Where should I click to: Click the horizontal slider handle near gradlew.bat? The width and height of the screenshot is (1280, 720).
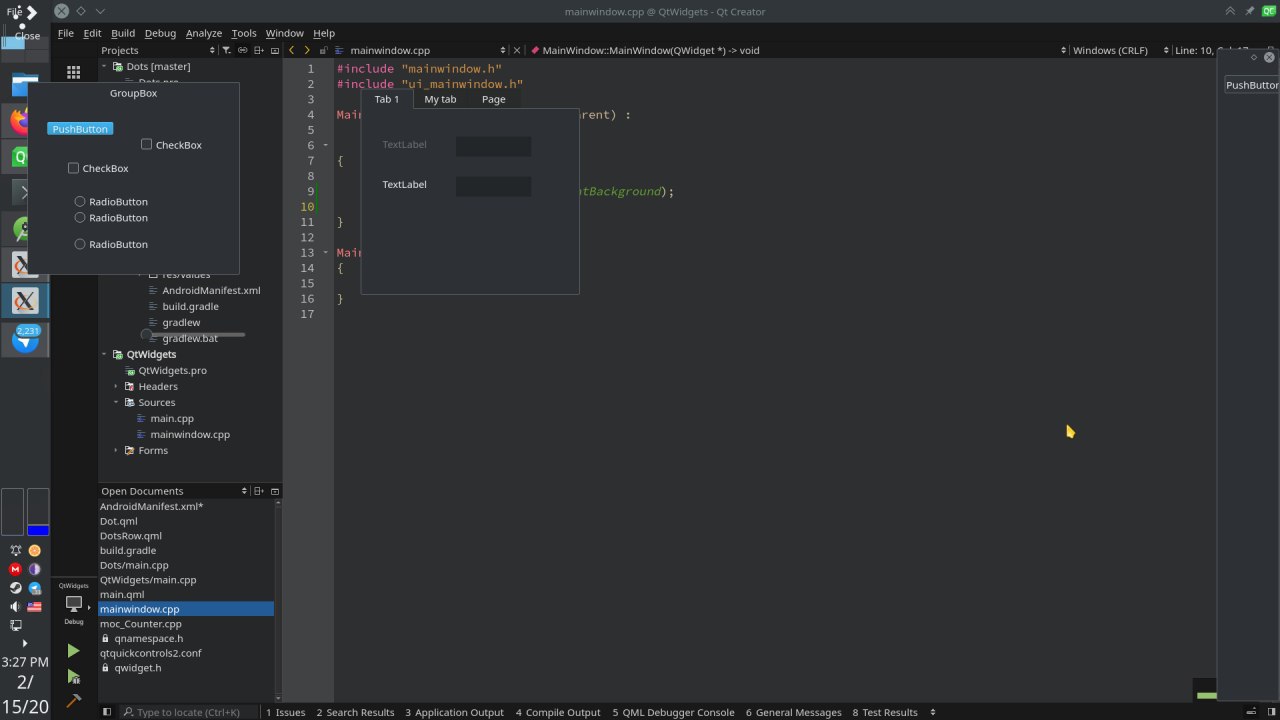tap(147, 334)
